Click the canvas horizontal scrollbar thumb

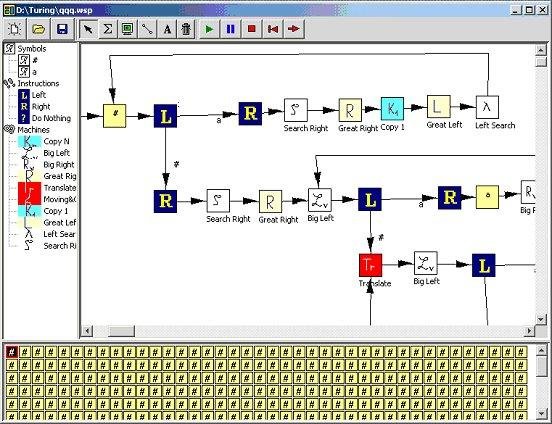click(121, 331)
